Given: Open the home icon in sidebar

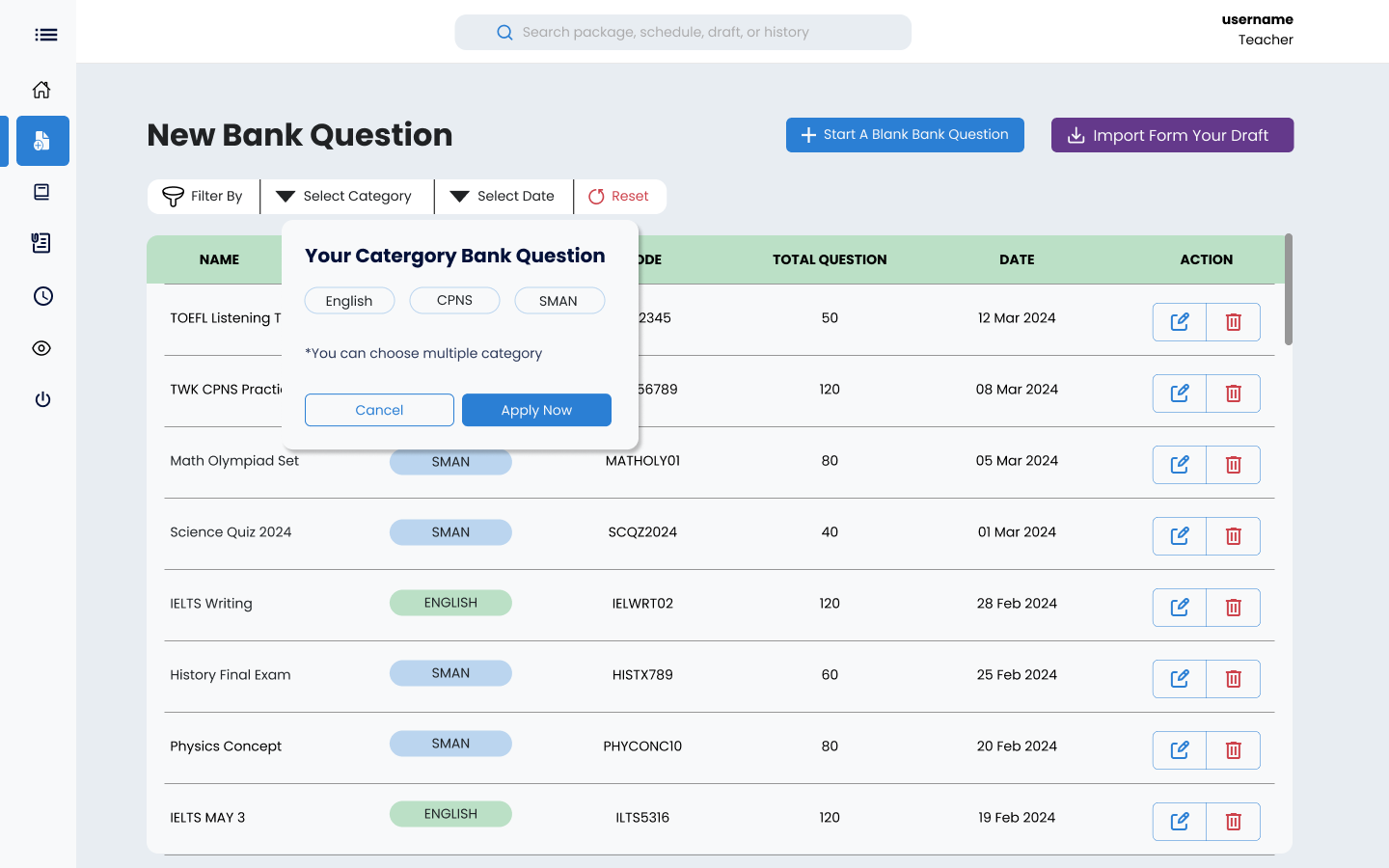Looking at the screenshot, I should click(x=41, y=90).
